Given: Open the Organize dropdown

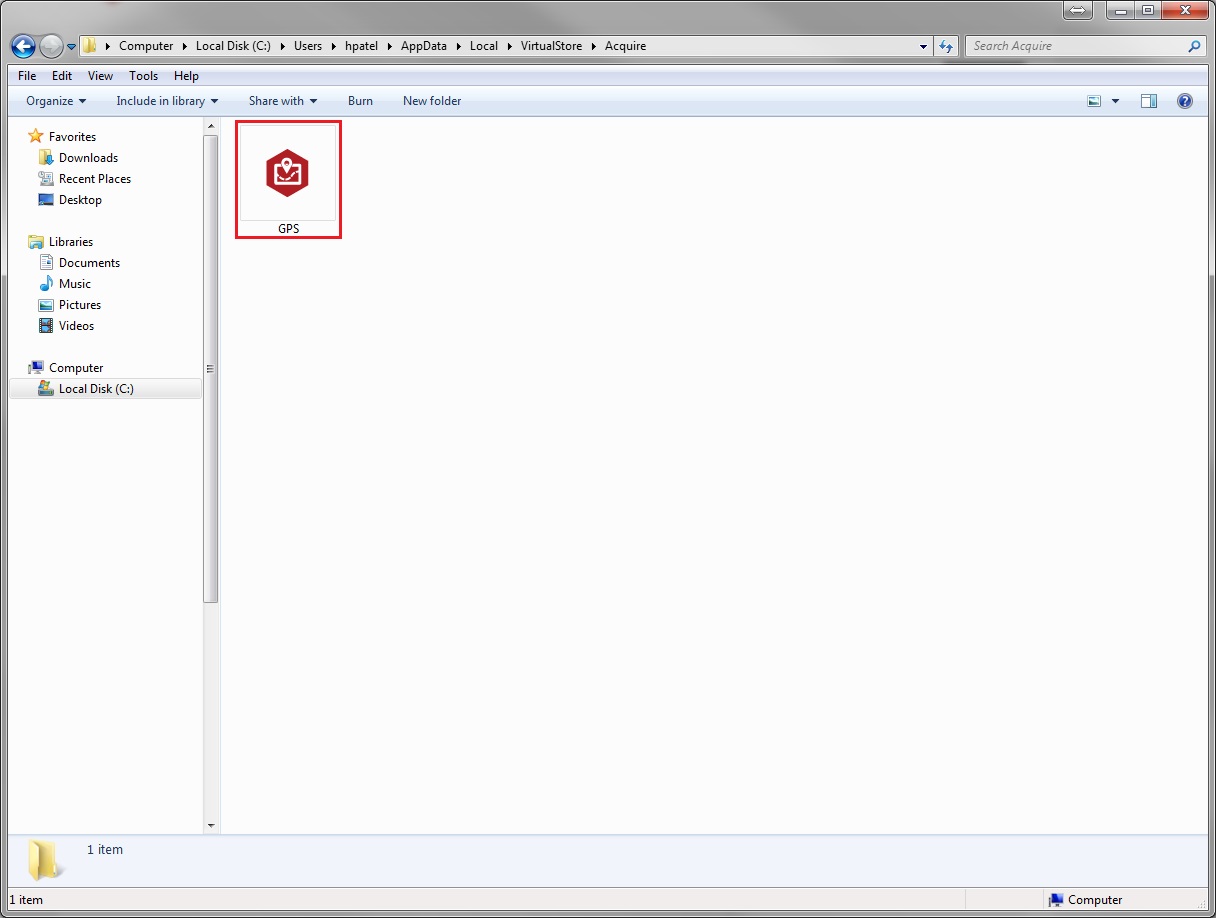Looking at the screenshot, I should point(56,101).
